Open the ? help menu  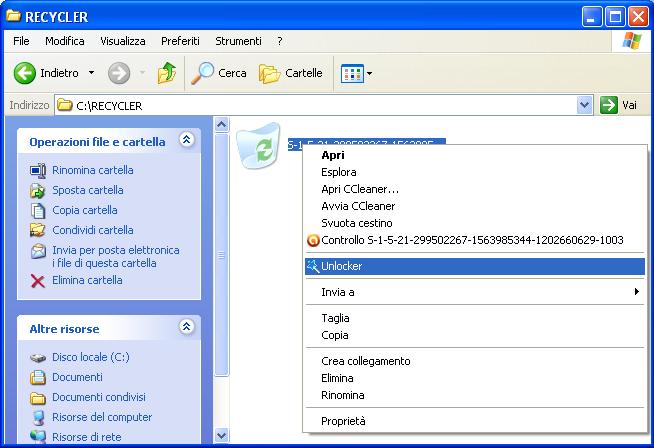tap(280, 41)
